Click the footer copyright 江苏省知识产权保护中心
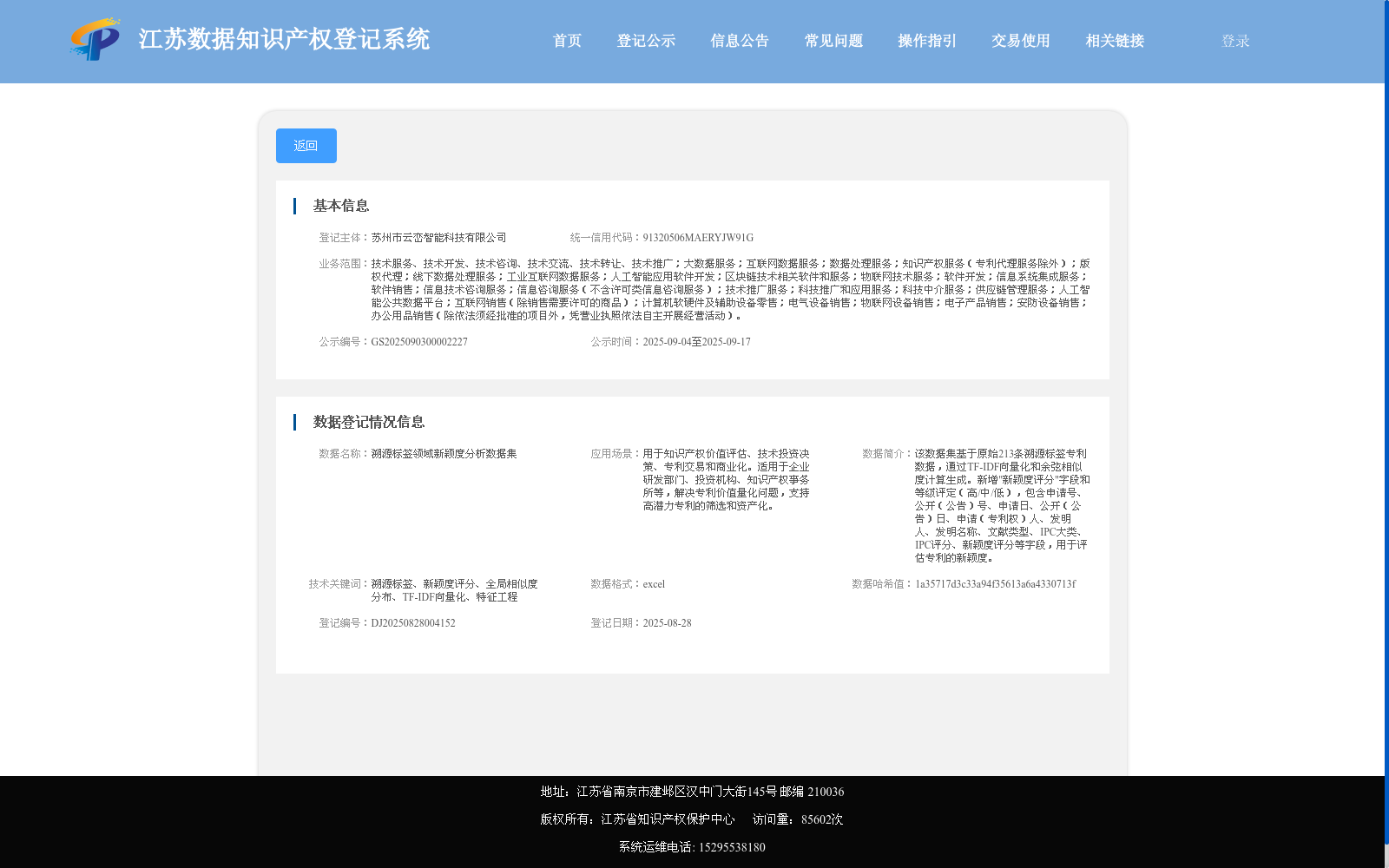 668,819
